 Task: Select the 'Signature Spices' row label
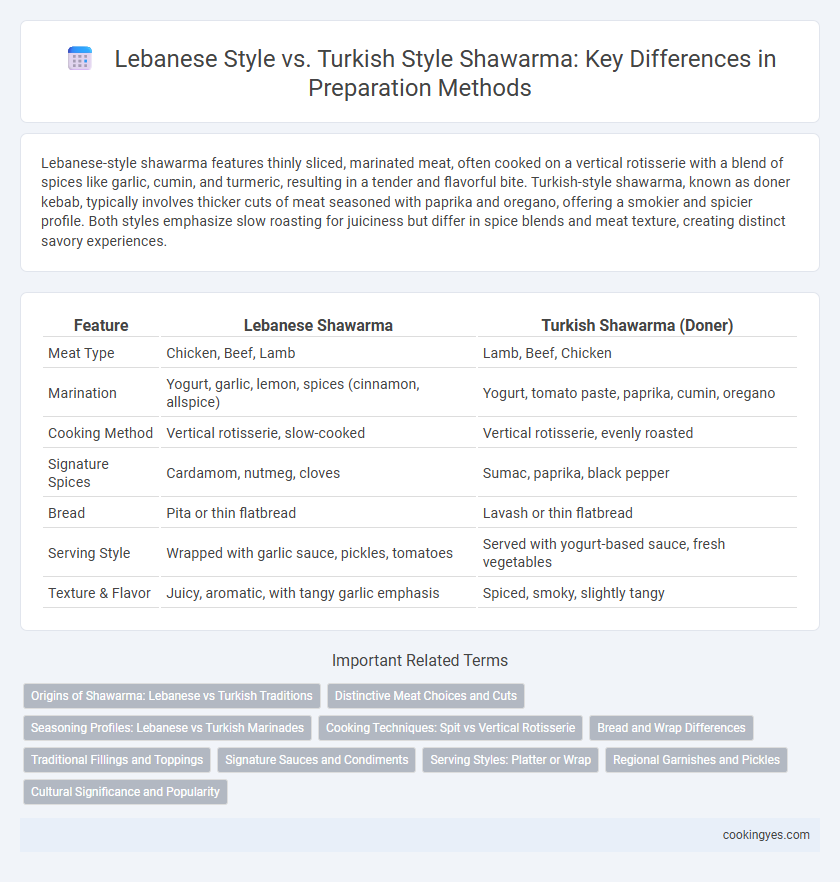78,473
